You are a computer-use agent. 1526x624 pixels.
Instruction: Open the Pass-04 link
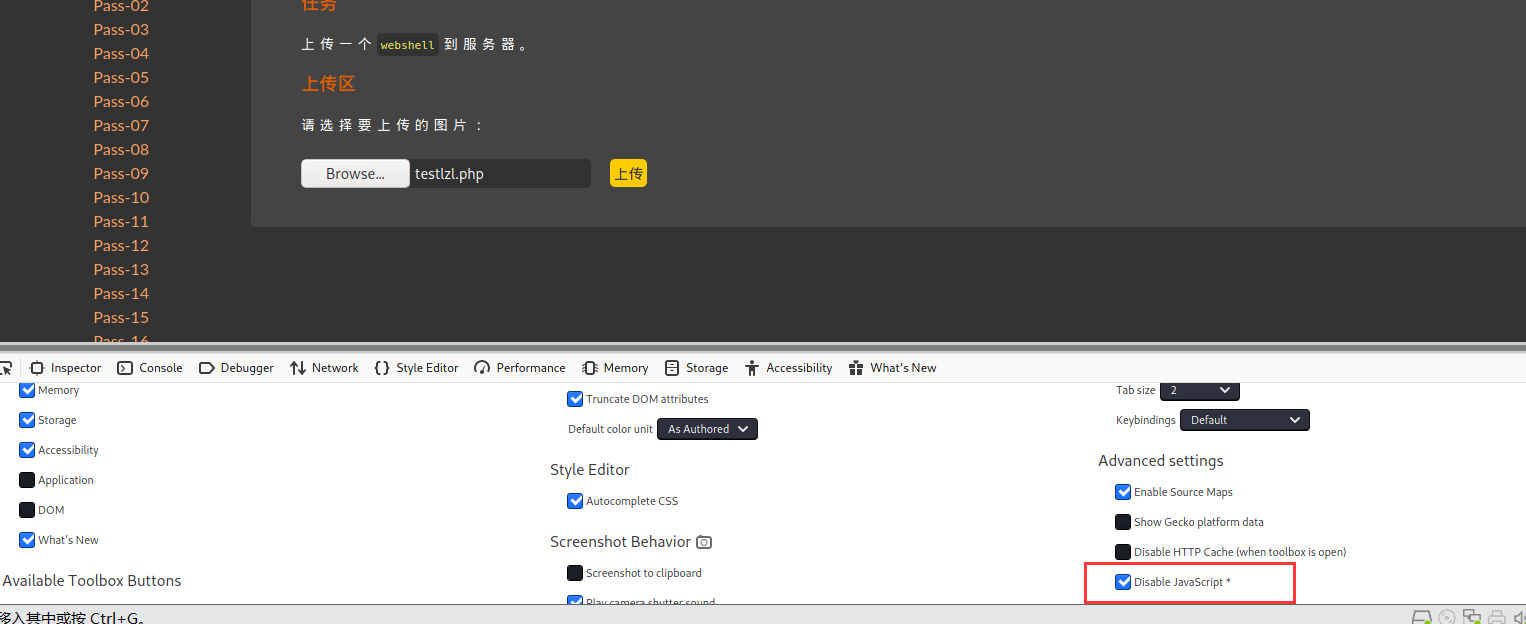coord(121,53)
